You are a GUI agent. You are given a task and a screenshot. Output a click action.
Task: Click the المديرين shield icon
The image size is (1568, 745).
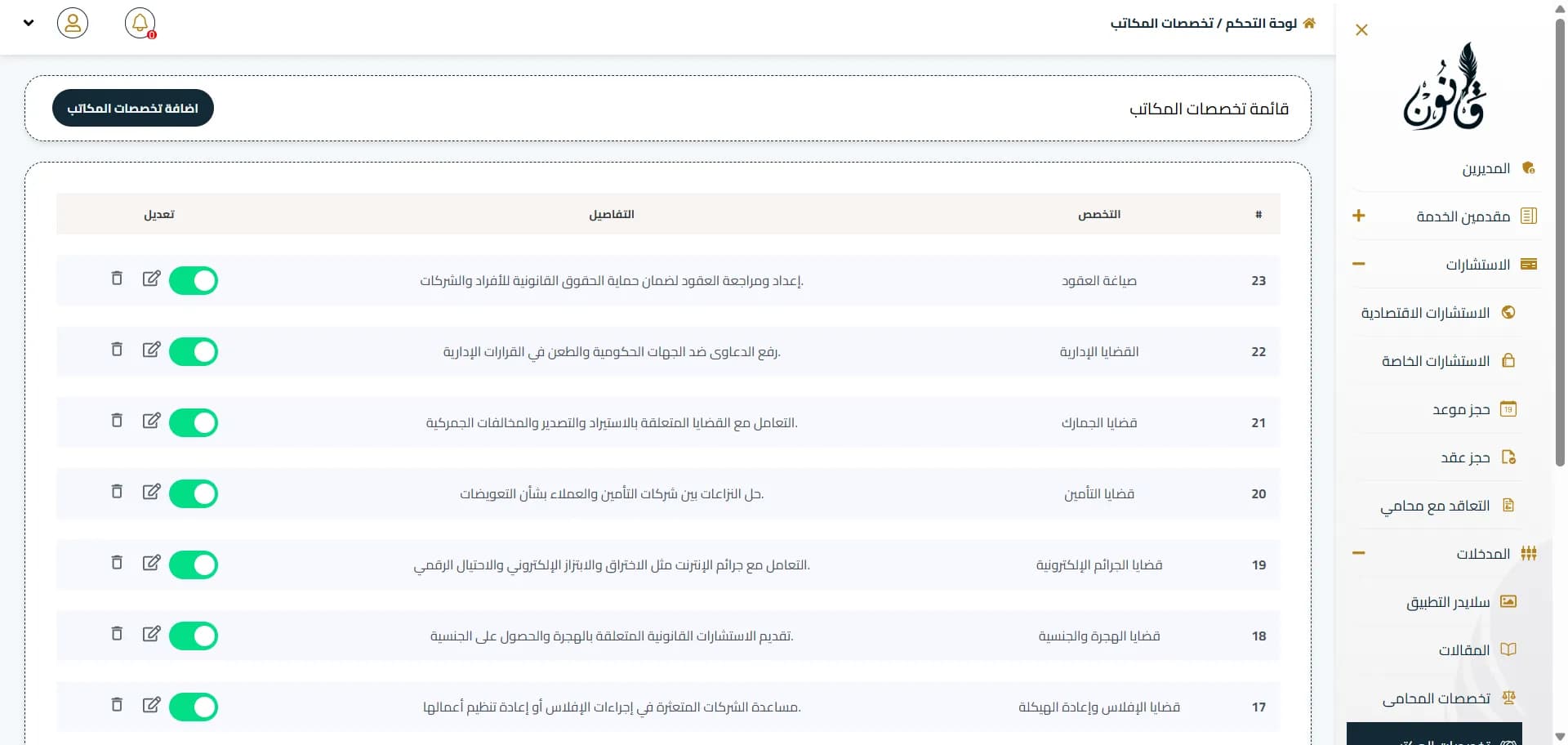point(1529,168)
